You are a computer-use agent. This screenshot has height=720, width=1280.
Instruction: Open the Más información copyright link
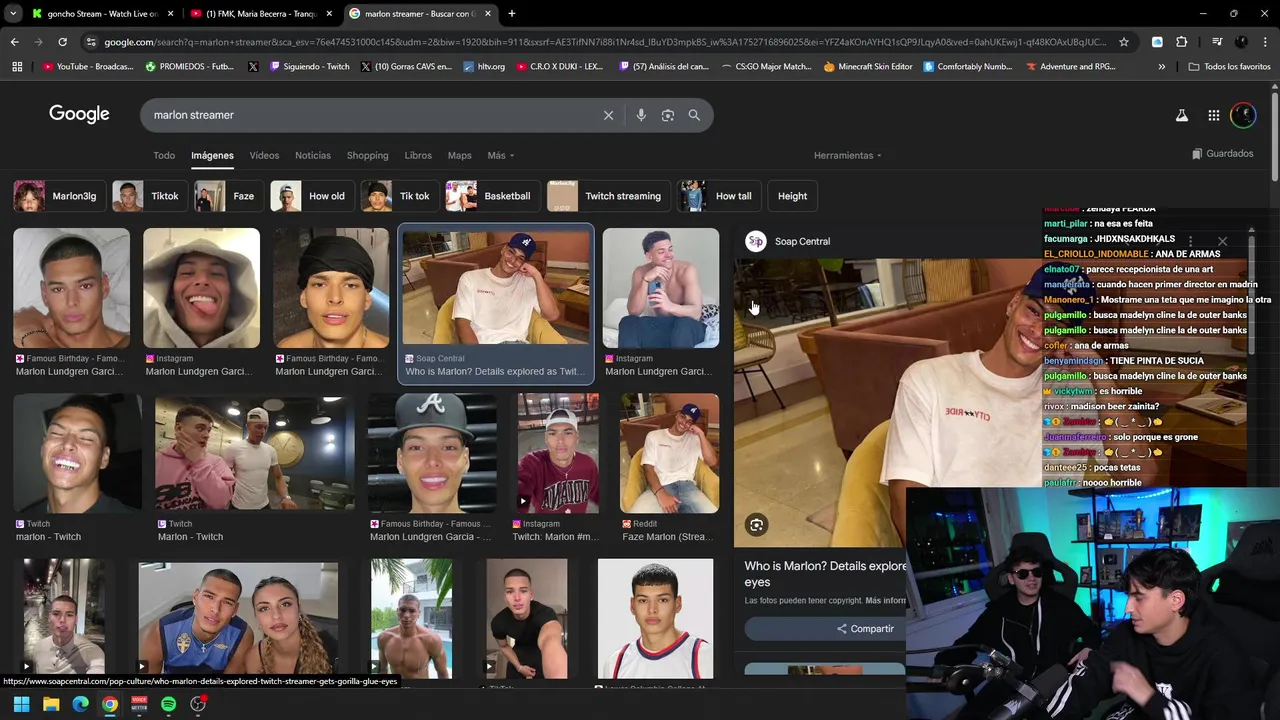click(x=886, y=601)
